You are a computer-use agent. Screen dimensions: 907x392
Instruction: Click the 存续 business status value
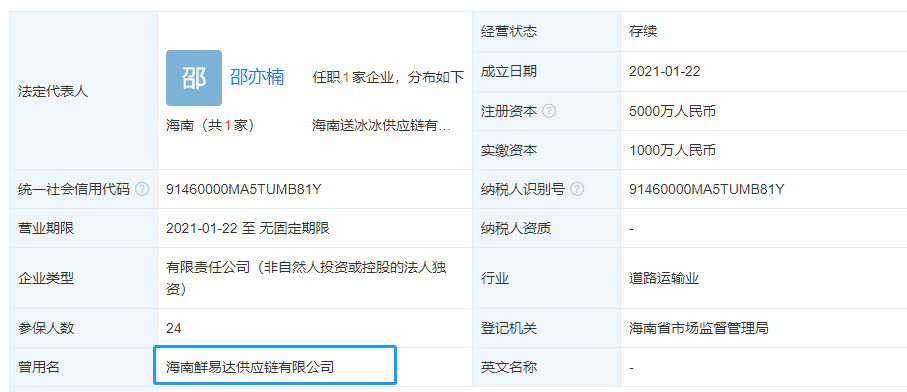point(643,31)
